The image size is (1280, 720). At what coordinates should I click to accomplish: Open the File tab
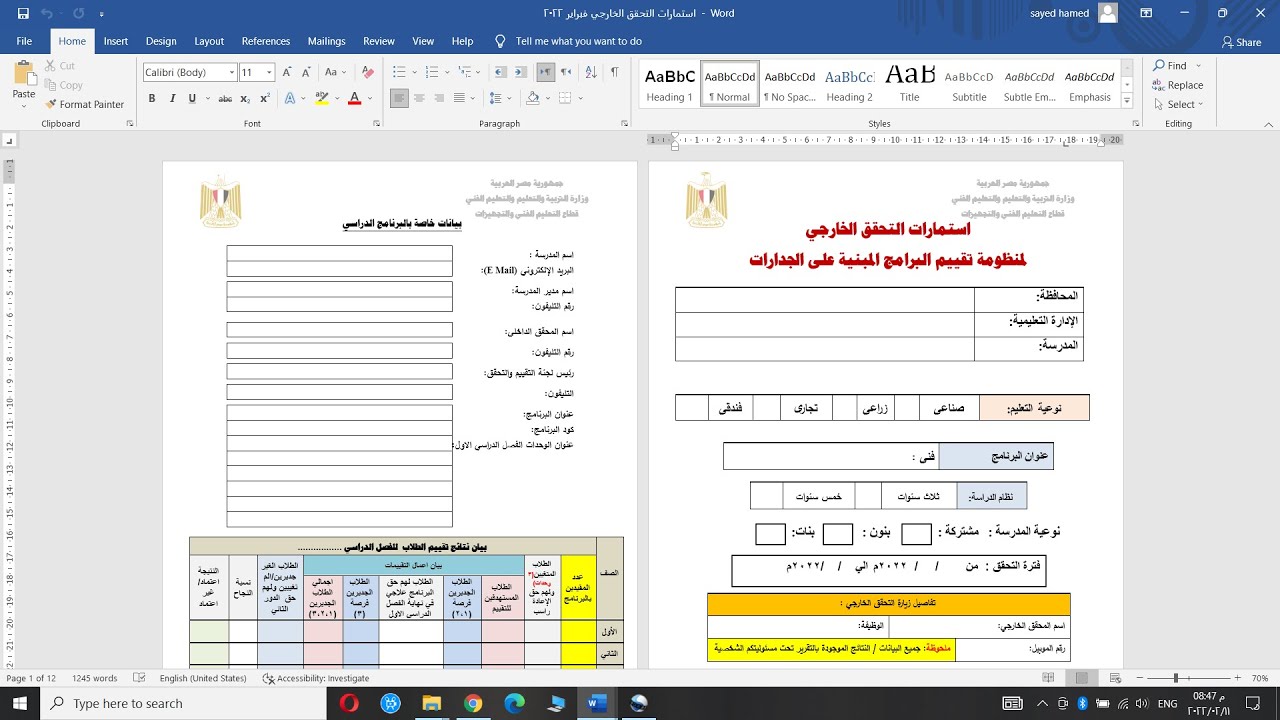pos(24,41)
